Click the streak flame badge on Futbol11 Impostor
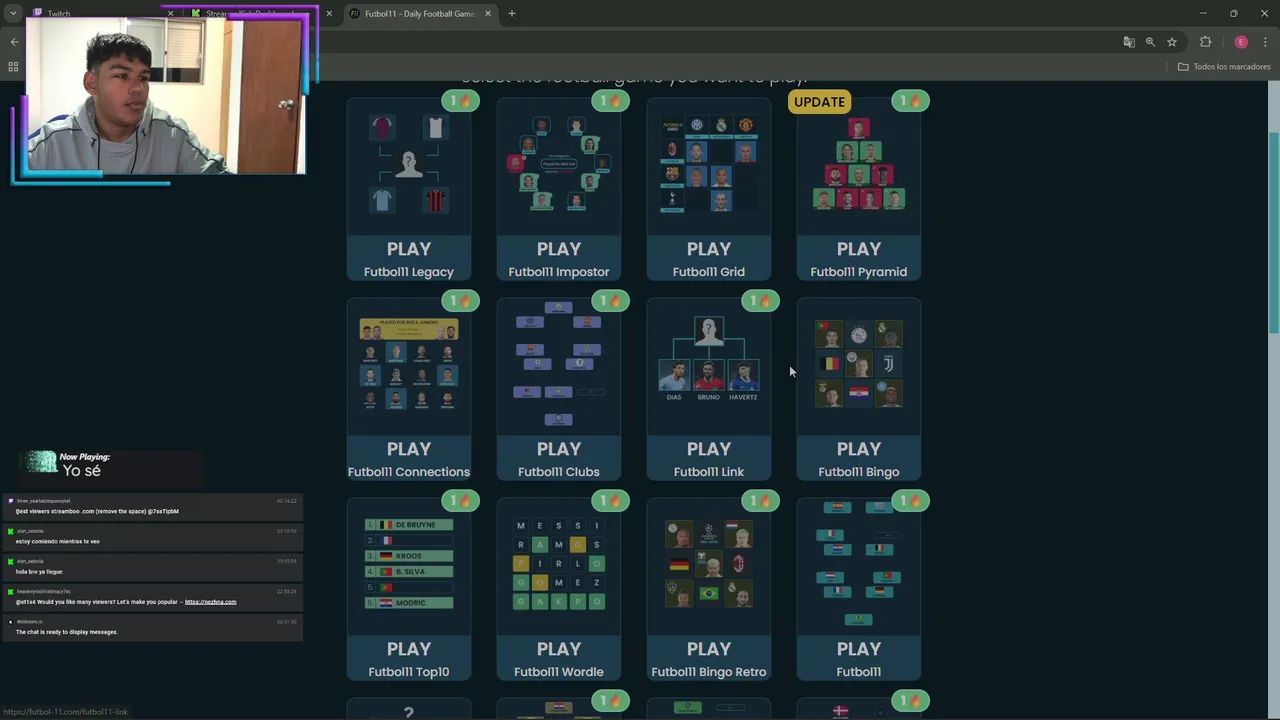The height and width of the screenshot is (720, 1280). click(610, 101)
